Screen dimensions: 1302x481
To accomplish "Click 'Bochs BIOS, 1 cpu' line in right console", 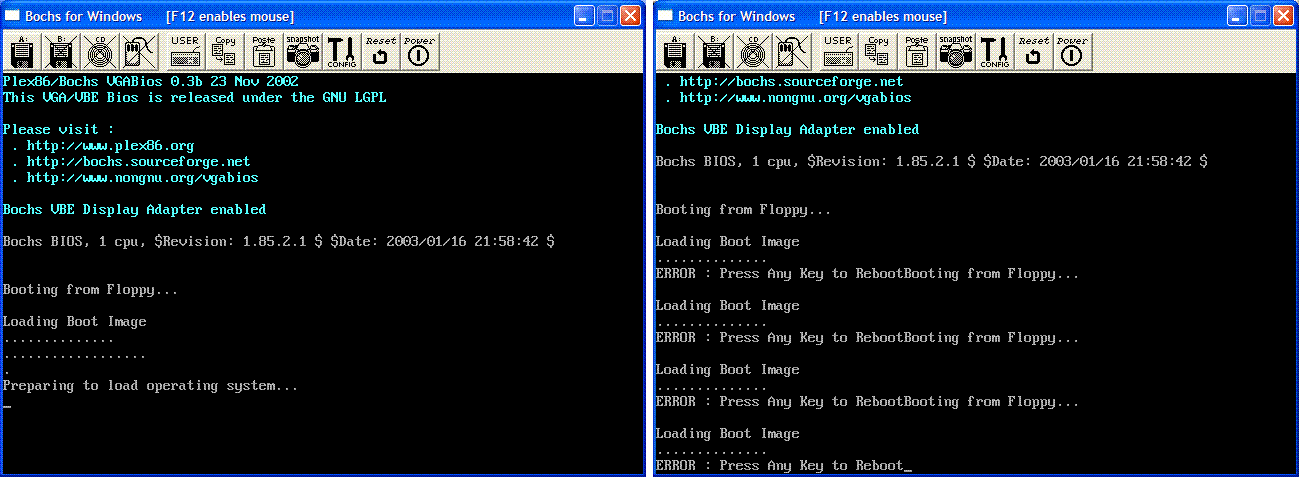I will coord(931,162).
